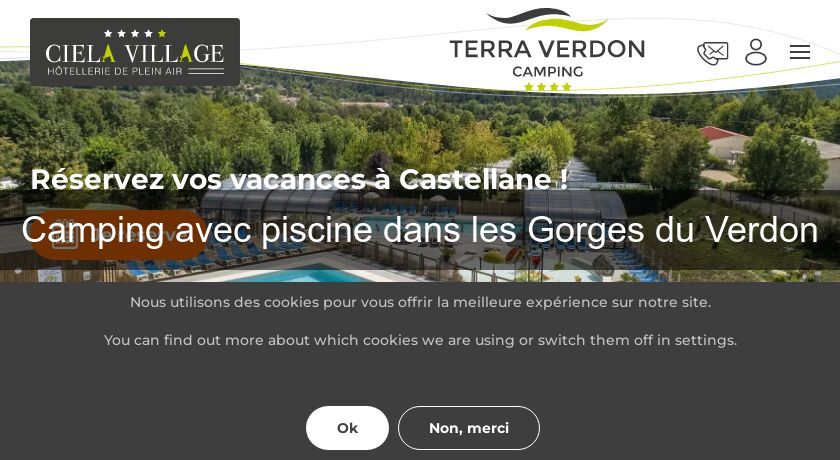Click the Réservez vos vacances à Castellane heading

click(x=299, y=179)
